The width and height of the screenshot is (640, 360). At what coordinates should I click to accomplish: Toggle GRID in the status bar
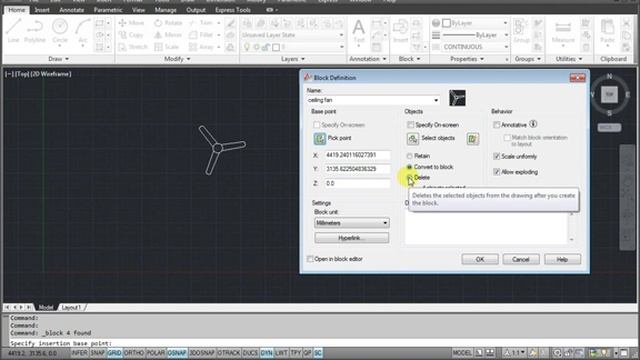114,353
